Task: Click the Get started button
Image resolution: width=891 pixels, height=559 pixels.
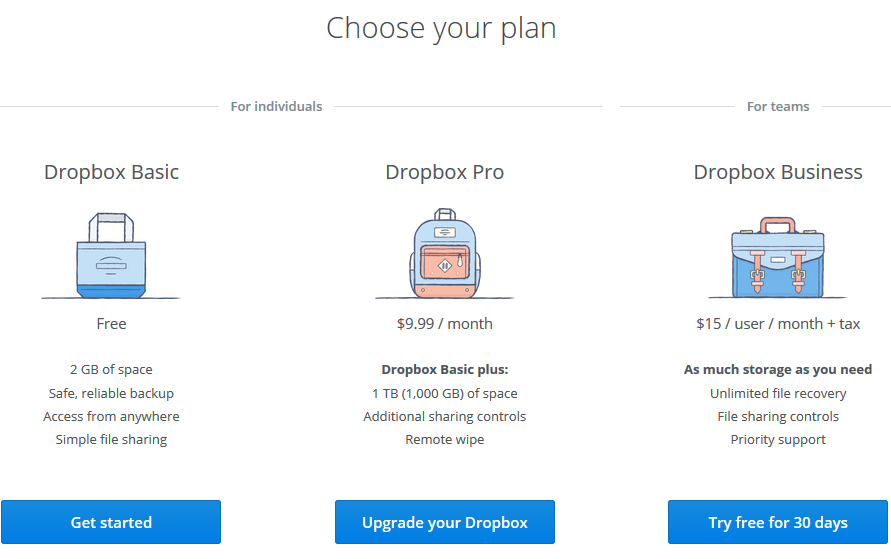Action: (111, 522)
